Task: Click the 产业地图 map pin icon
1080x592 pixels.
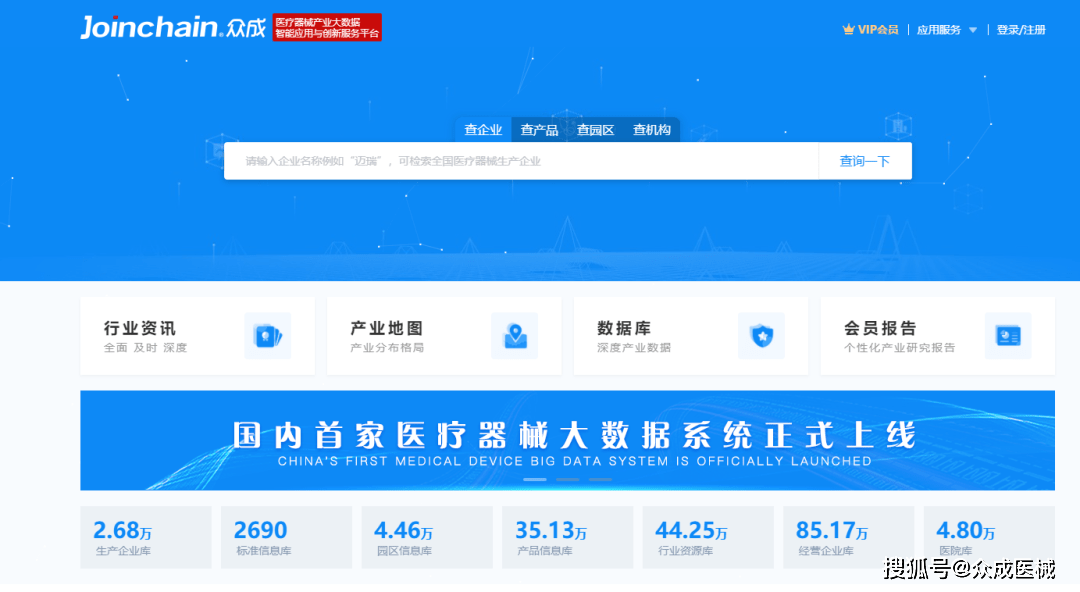Action: click(x=513, y=335)
